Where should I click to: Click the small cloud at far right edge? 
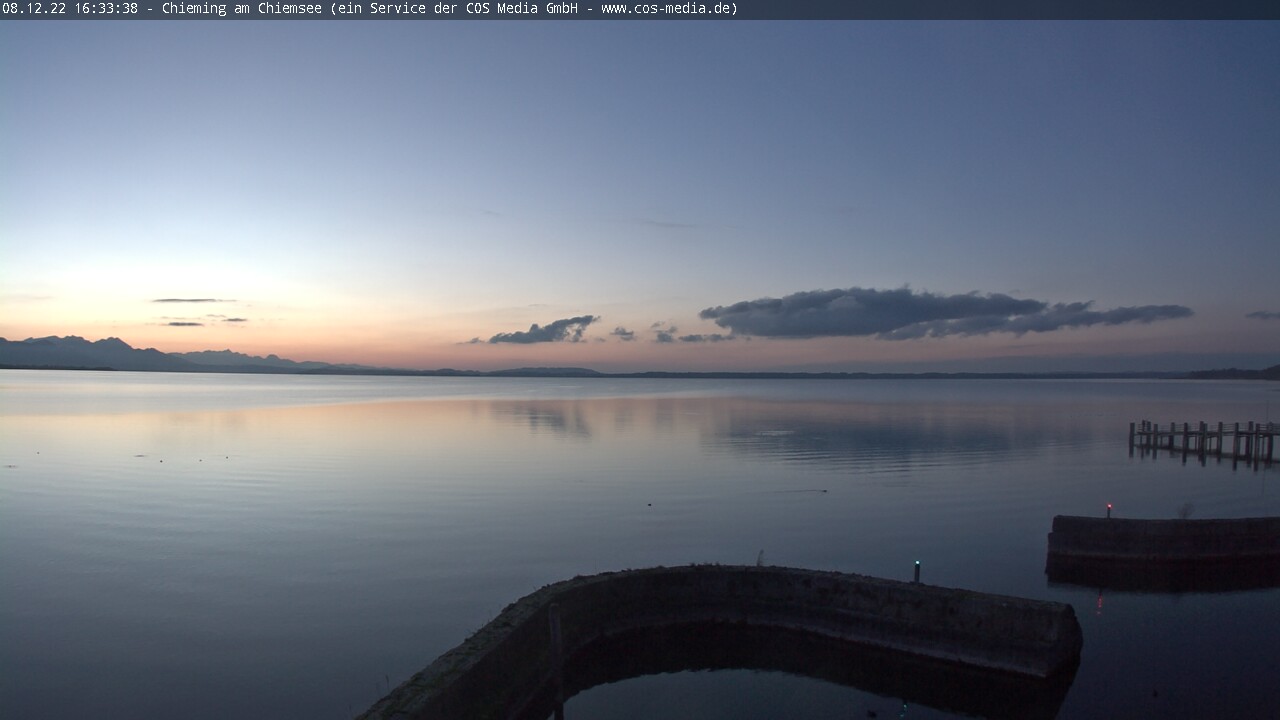pyautogui.click(x=1262, y=316)
